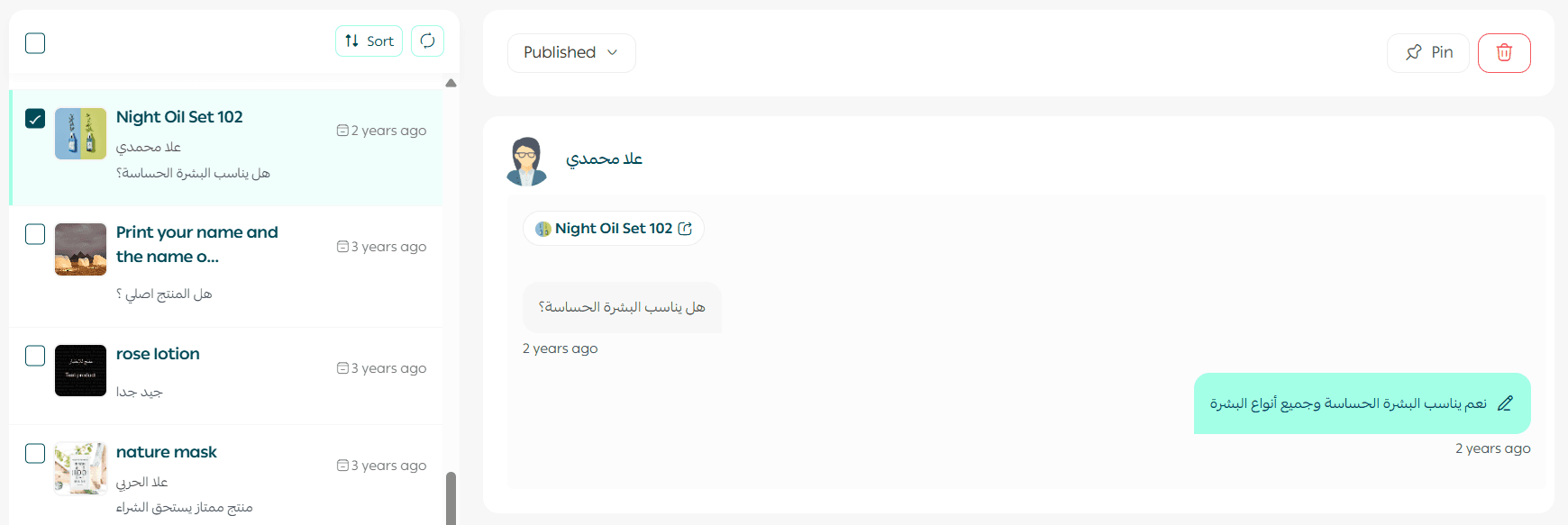Open the Published status dropdown
1568x525 pixels.
pos(571,52)
